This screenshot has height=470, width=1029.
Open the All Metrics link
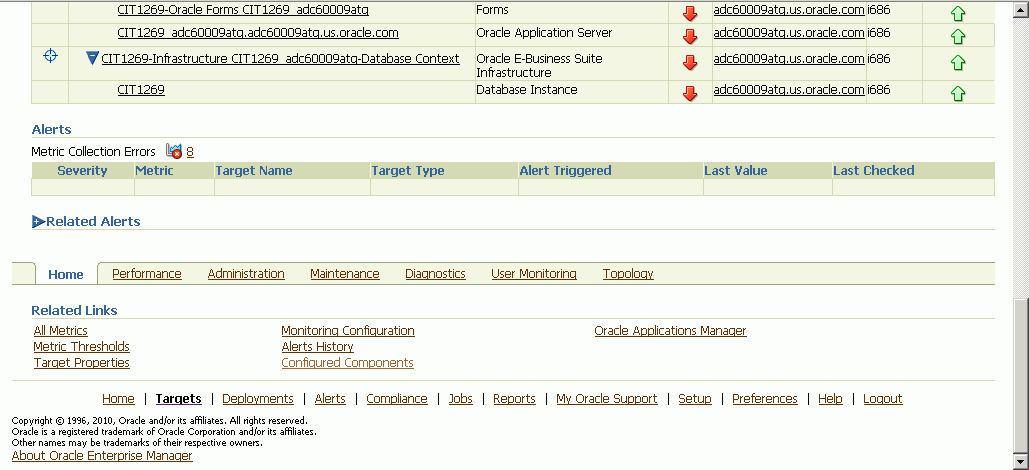coord(60,331)
